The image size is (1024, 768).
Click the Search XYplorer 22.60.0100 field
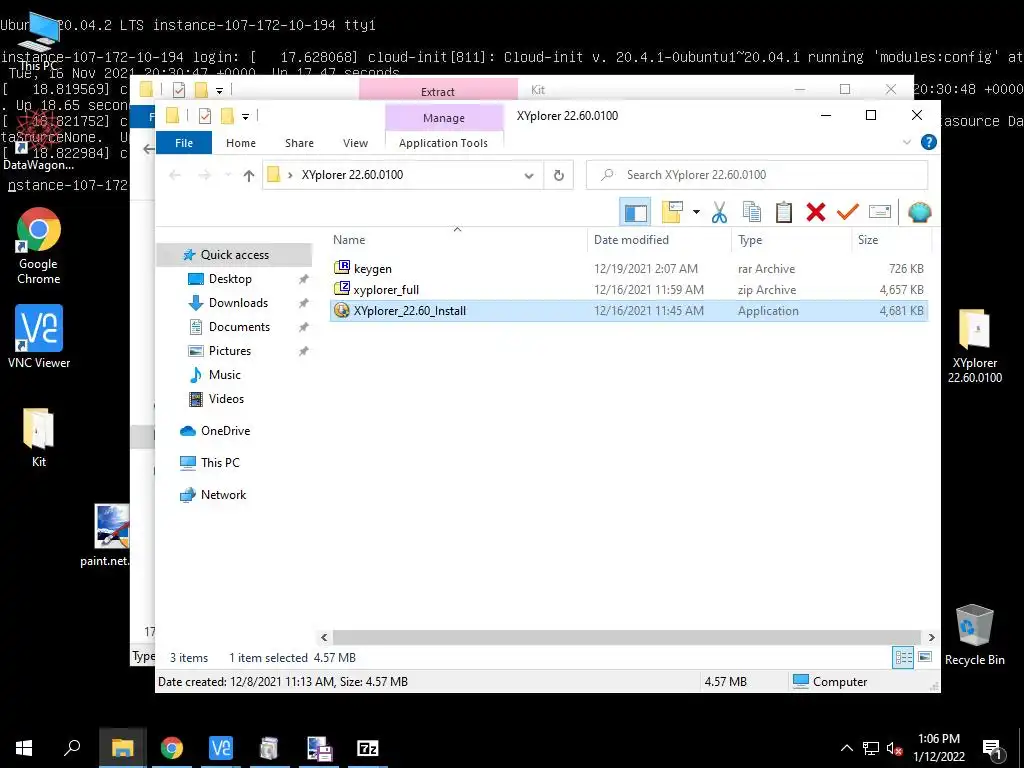757,175
